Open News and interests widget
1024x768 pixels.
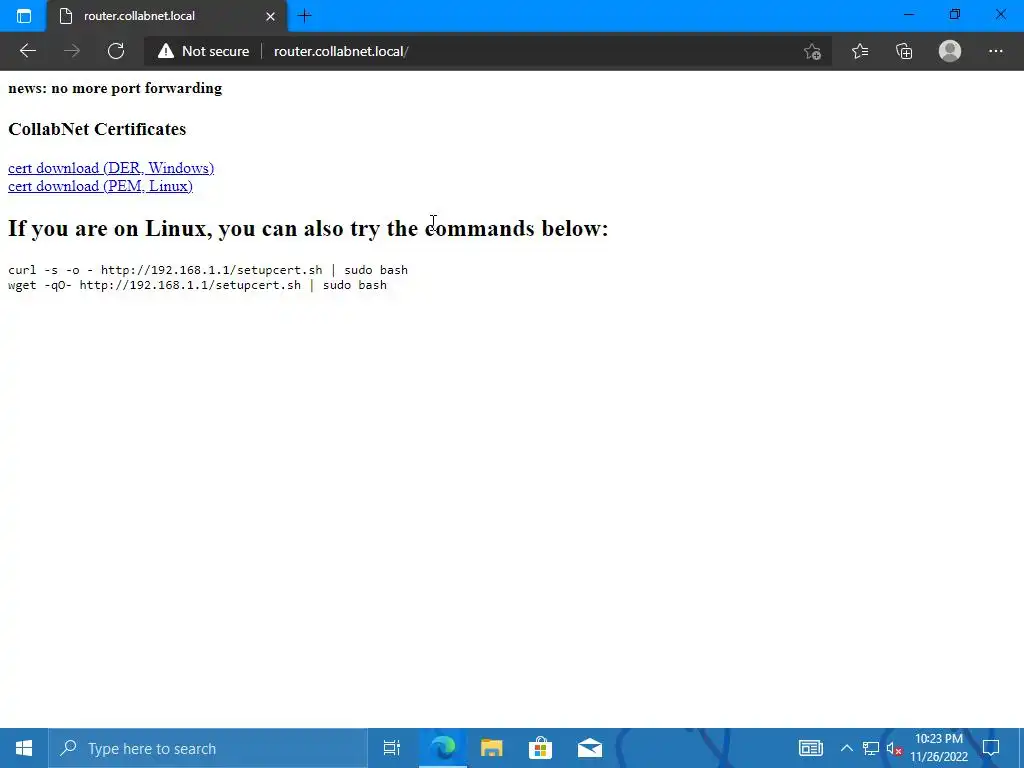pos(810,748)
